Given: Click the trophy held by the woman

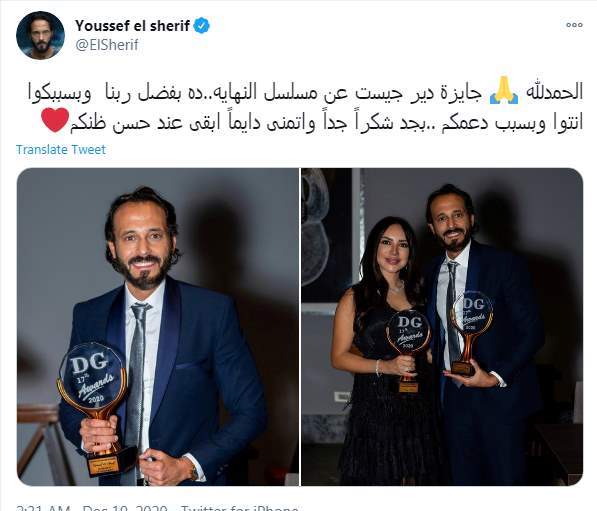Looking at the screenshot, I should coord(408,350).
